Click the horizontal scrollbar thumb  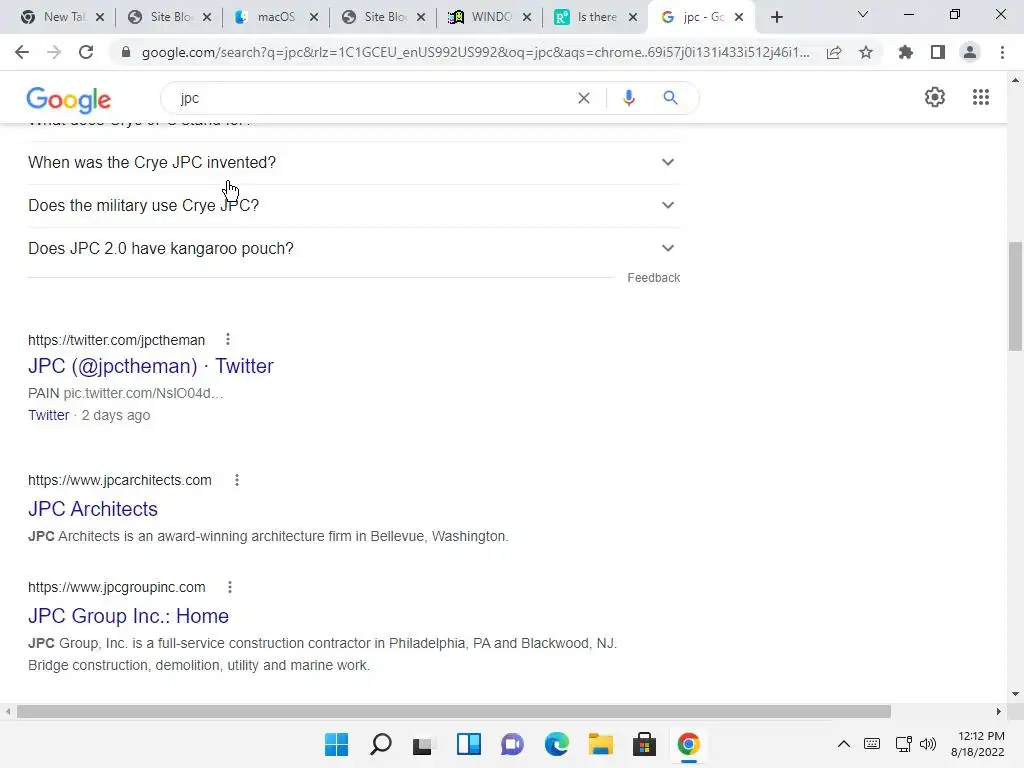[x=454, y=711]
